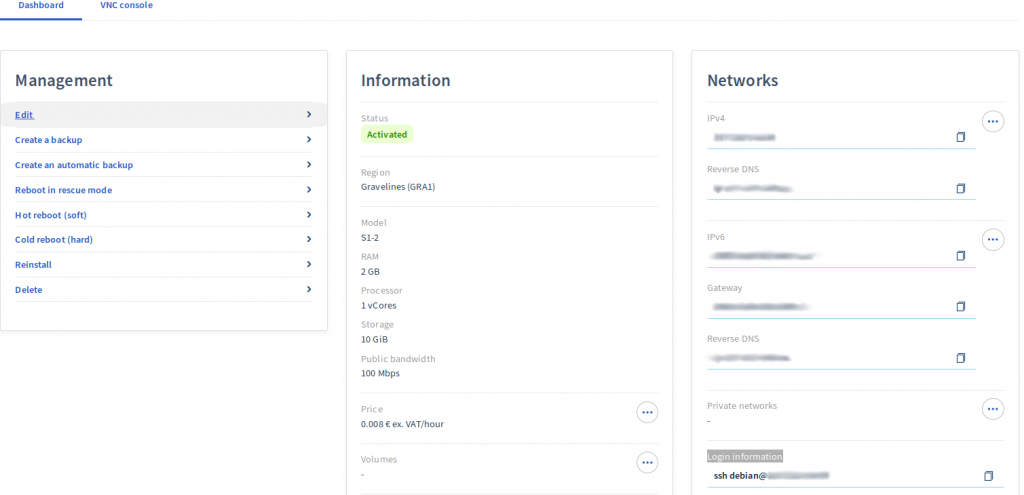Image resolution: width=1024 pixels, height=495 pixels.
Task: Copy the IPv4 address
Action: [960, 137]
